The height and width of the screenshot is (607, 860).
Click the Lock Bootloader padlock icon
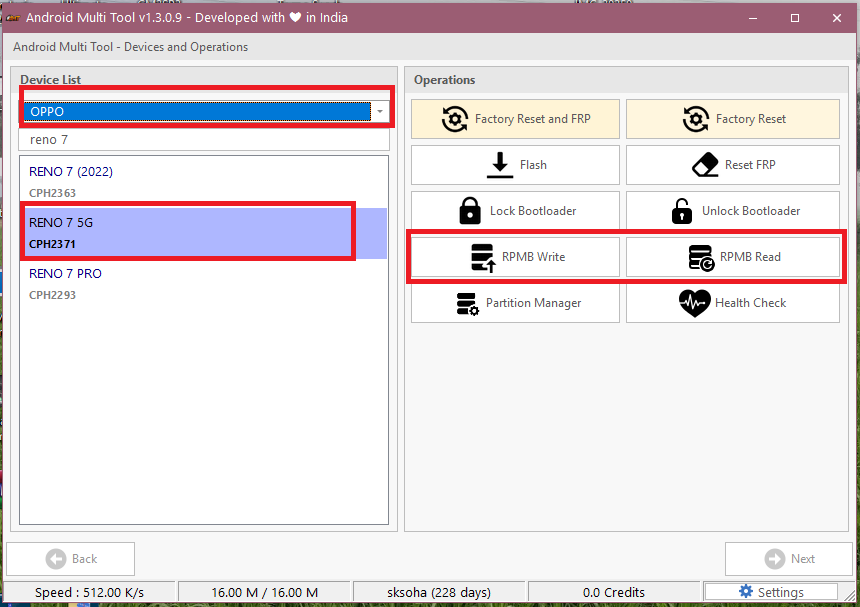(469, 211)
